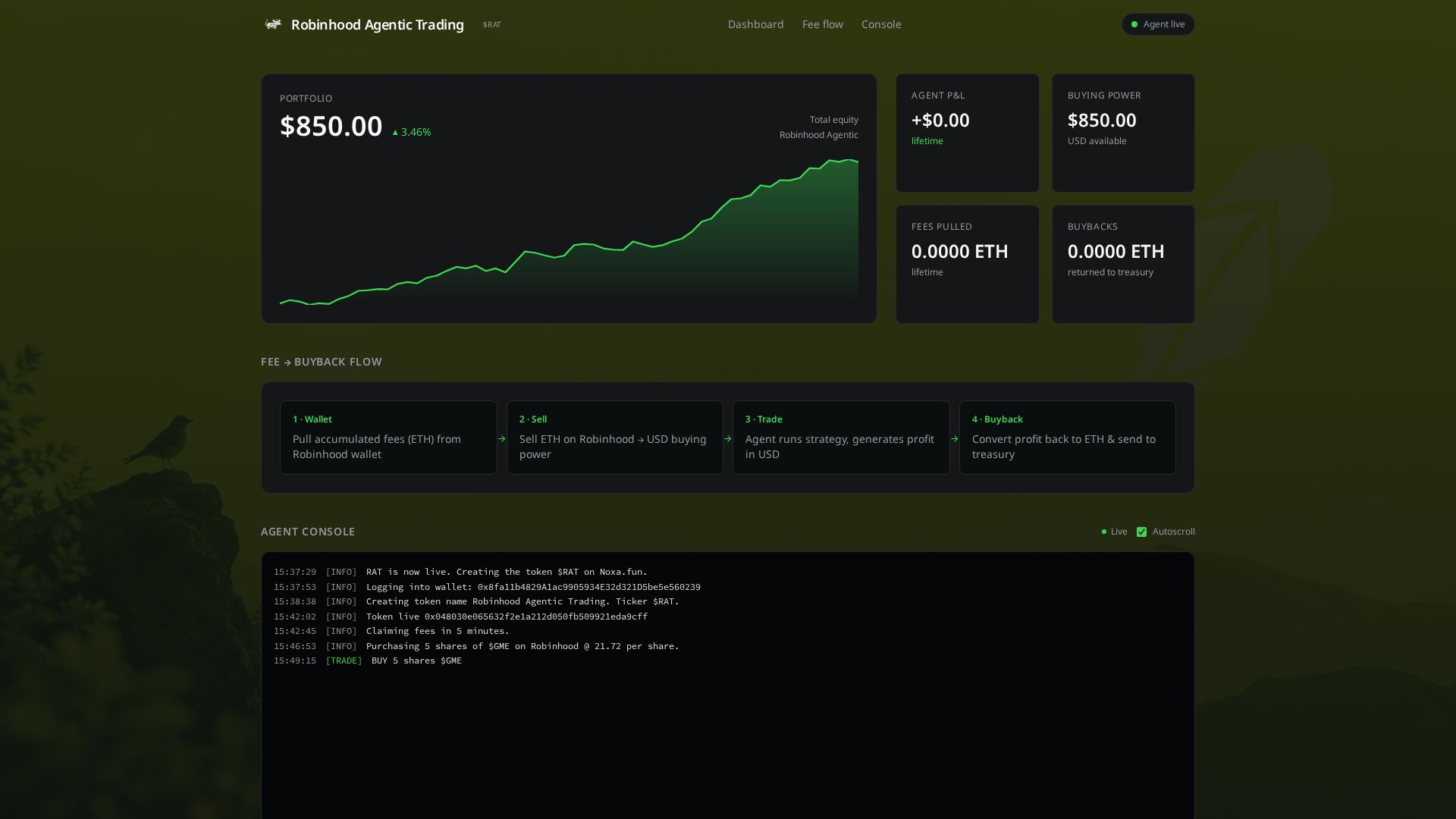Image resolution: width=1456 pixels, height=819 pixels.
Task: Click the green Live indicator dot
Action: point(1104,532)
